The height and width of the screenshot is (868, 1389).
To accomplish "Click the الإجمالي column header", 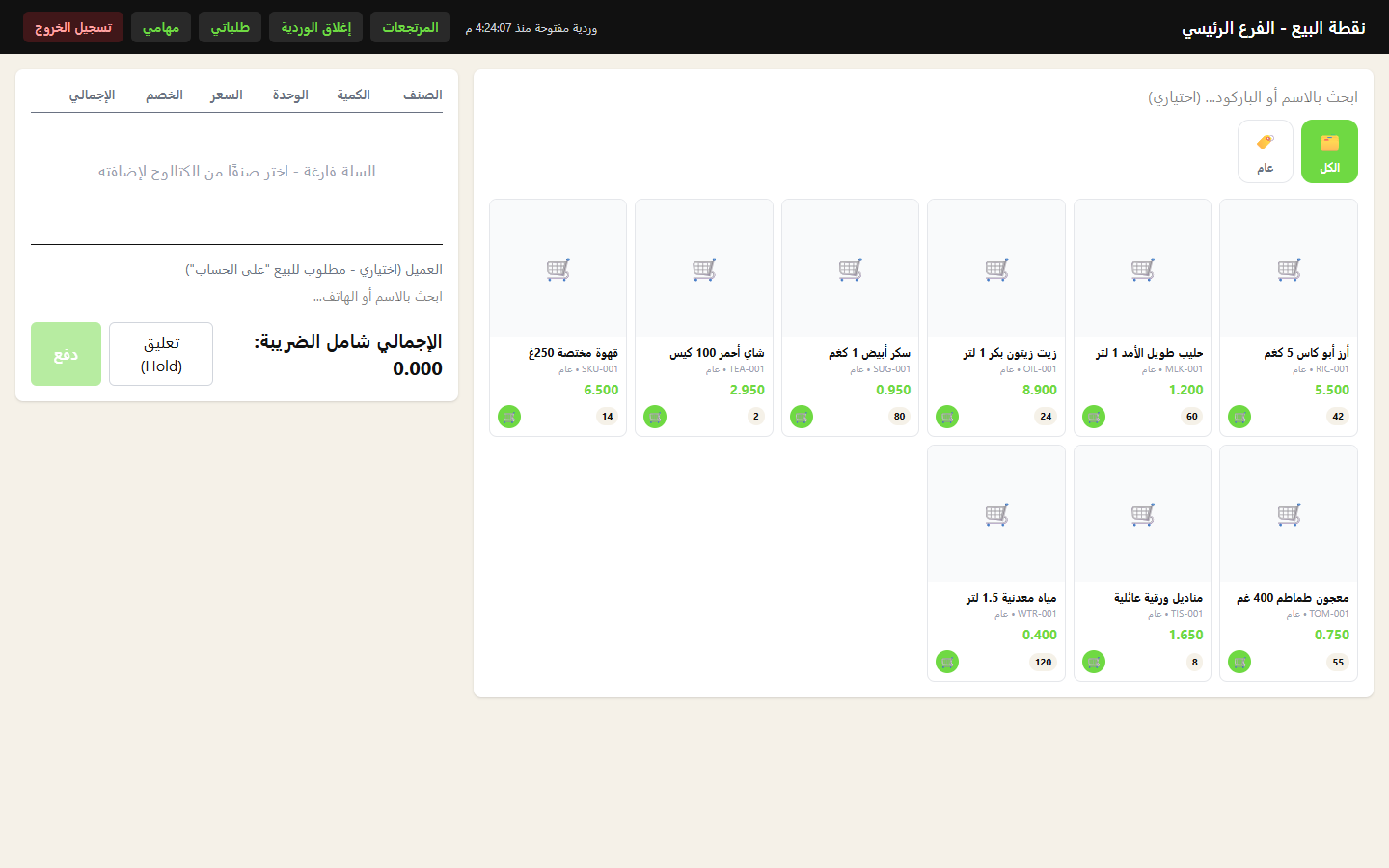I will pyautogui.click(x=92, y=95).
